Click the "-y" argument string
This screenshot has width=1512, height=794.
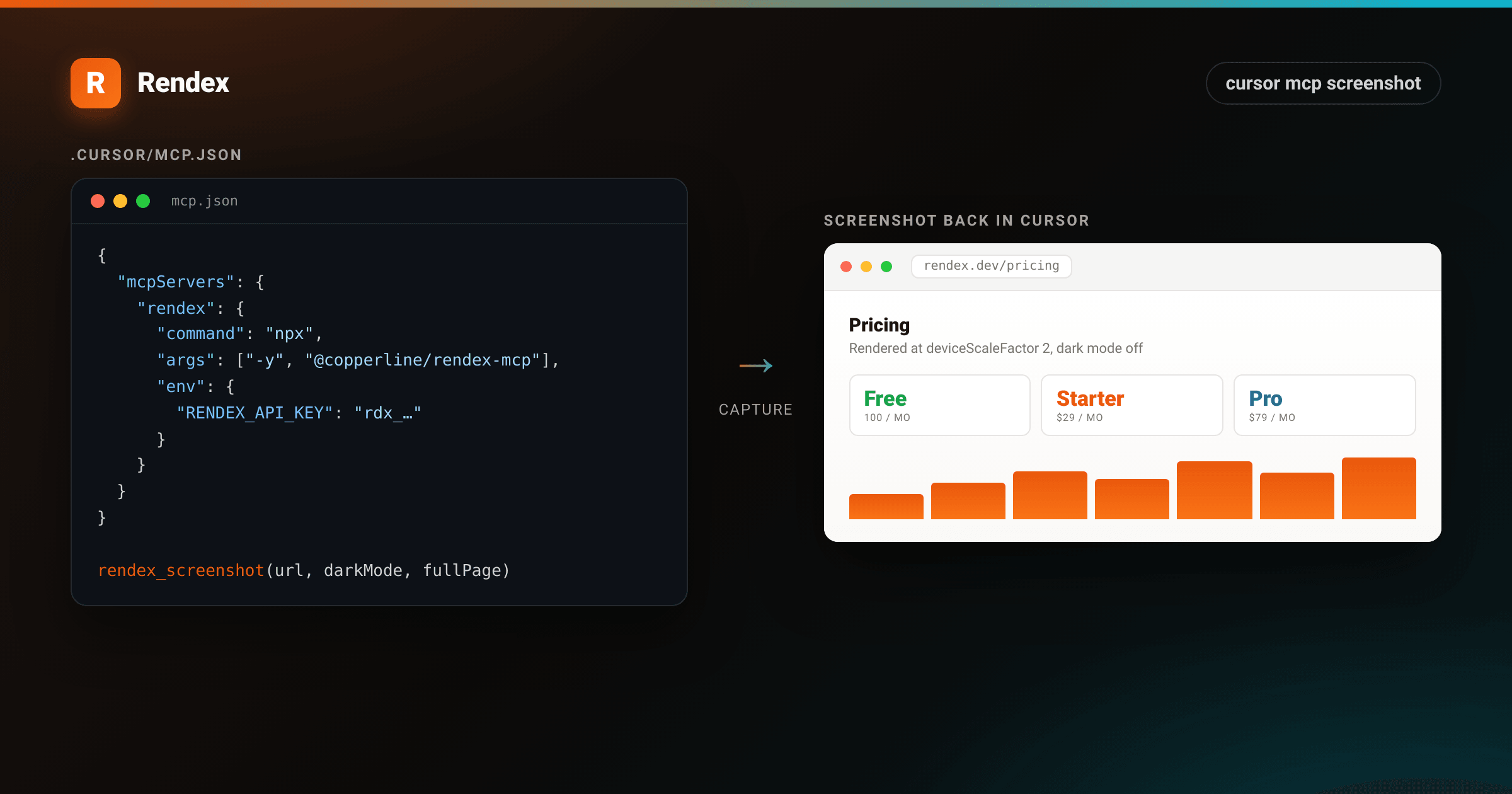point(265,360)
